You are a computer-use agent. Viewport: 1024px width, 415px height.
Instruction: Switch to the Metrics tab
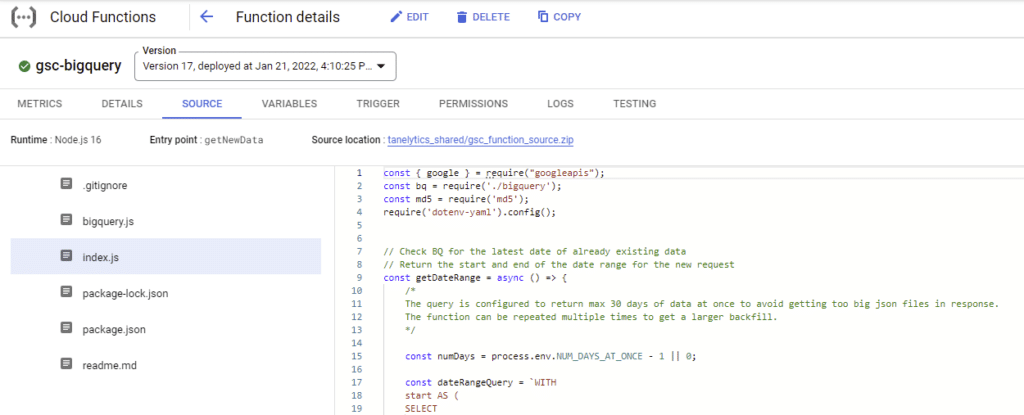[x=39, y=103]
